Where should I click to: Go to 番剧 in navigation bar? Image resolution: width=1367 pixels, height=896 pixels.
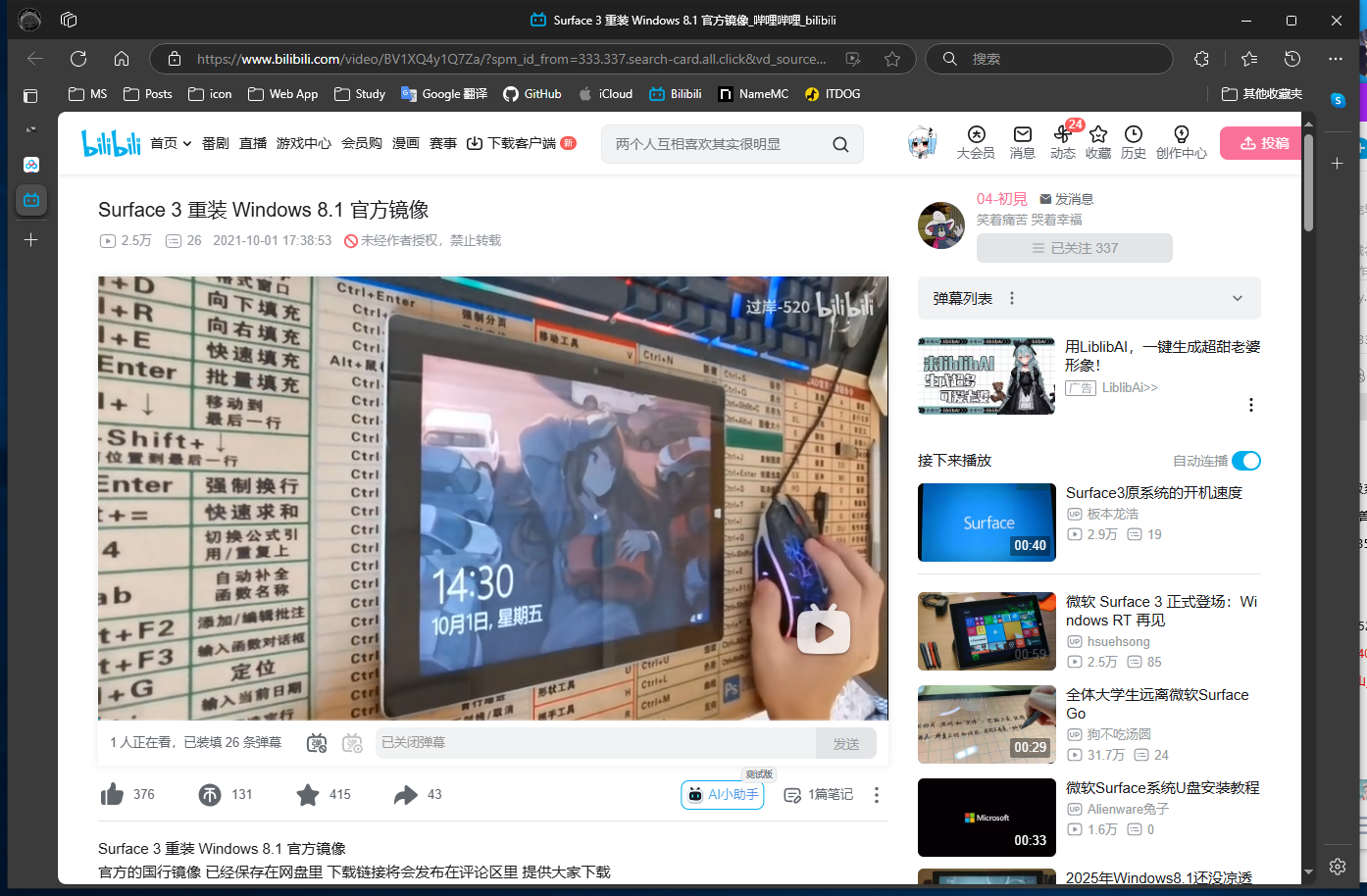tap(216, 143)
